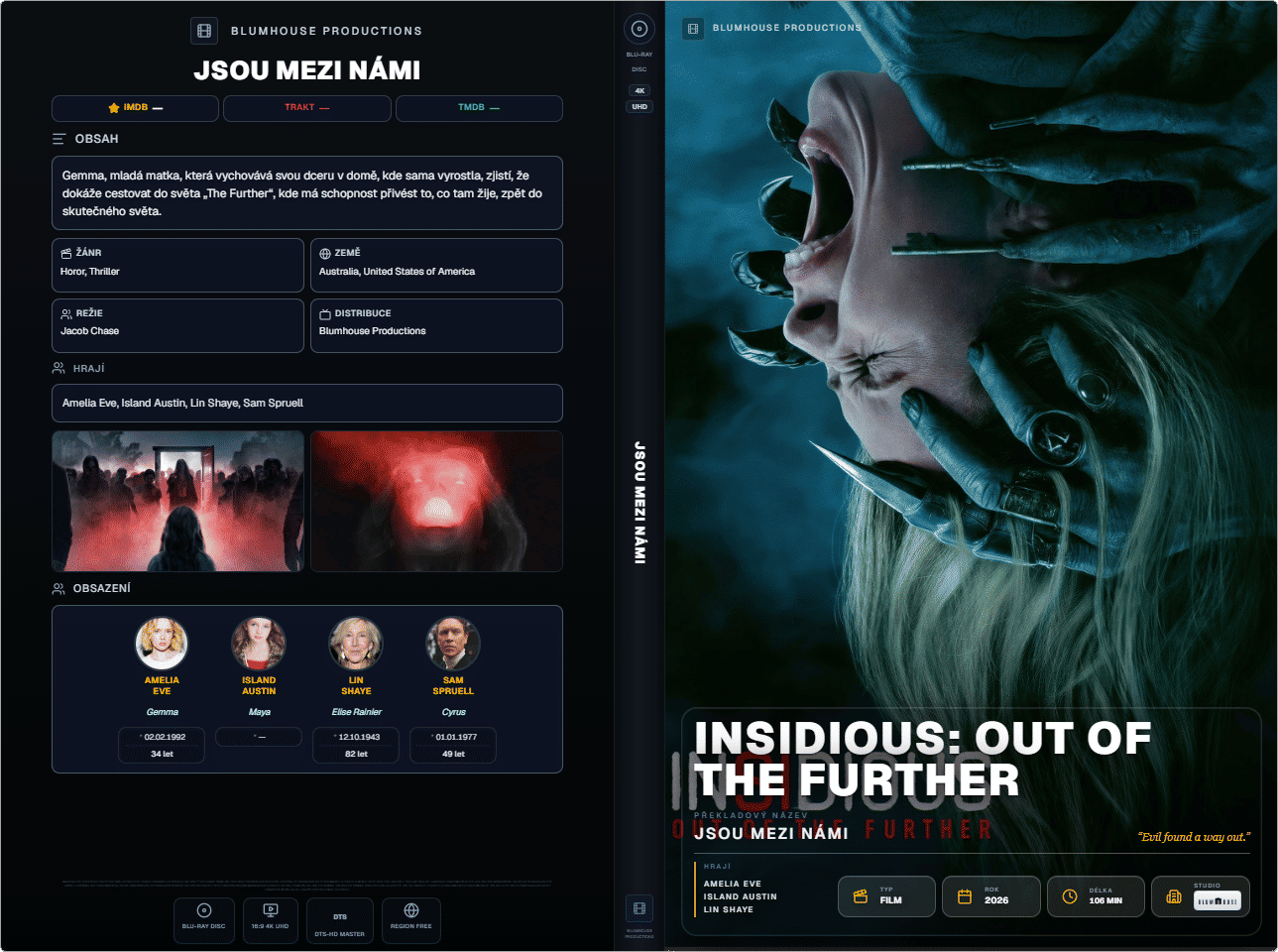
Task: Click the IMDB star rating badge
Action: (x=135, y=108)
